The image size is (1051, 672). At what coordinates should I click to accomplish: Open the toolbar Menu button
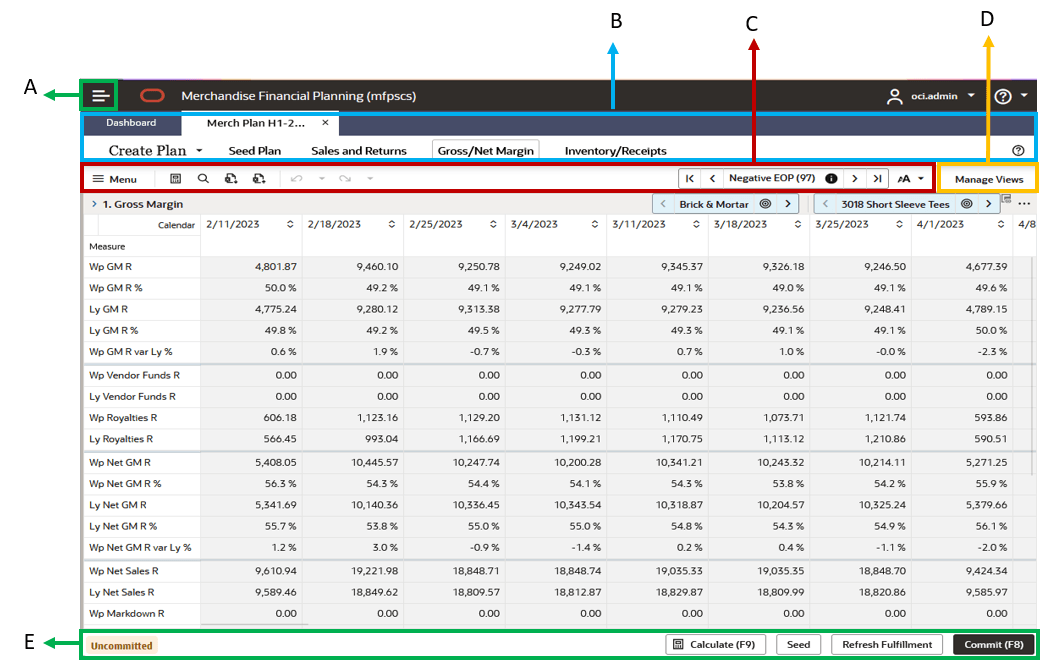(115, 179)
